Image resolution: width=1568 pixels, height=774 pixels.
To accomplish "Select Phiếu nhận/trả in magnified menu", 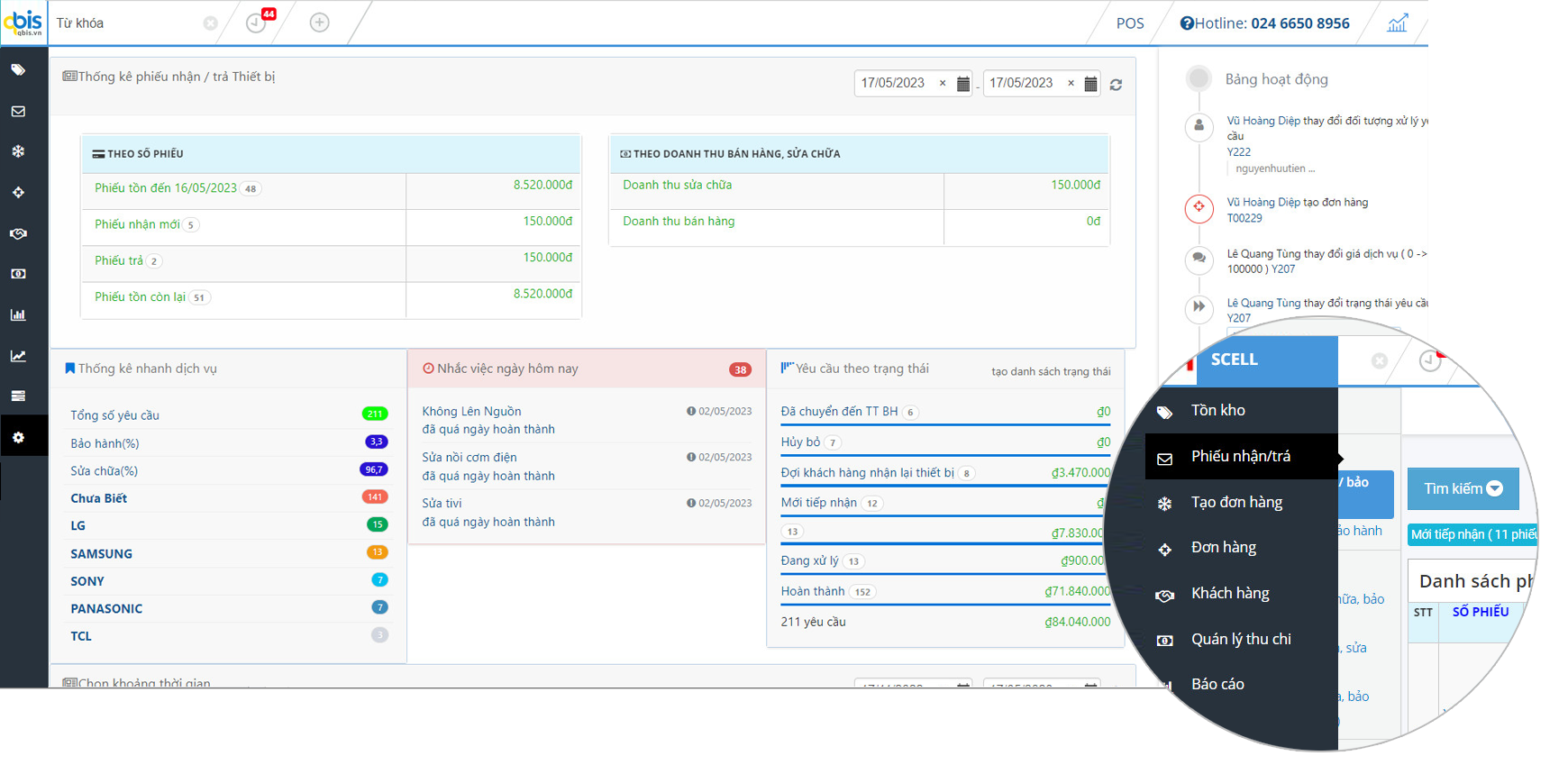I will tap(1242, 457).
